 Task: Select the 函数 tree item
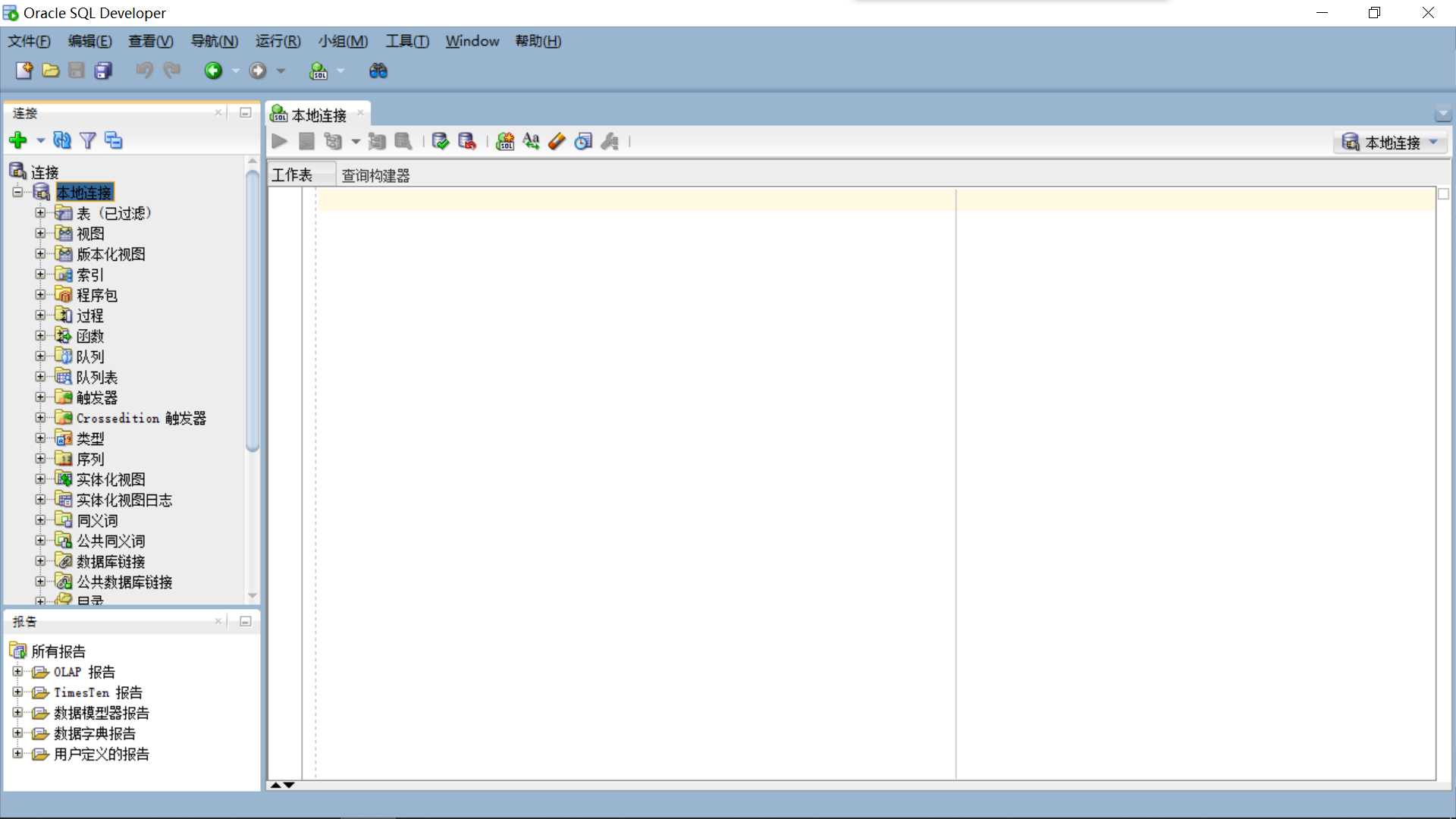pos(89,336)
